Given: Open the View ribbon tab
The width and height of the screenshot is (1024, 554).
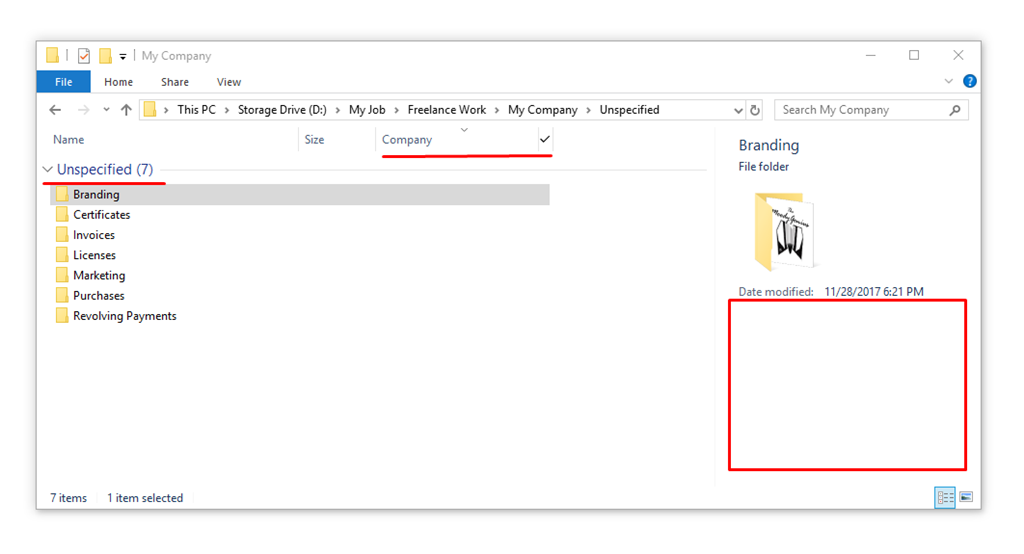Looking at the screenshot, I should pos(229,82).
